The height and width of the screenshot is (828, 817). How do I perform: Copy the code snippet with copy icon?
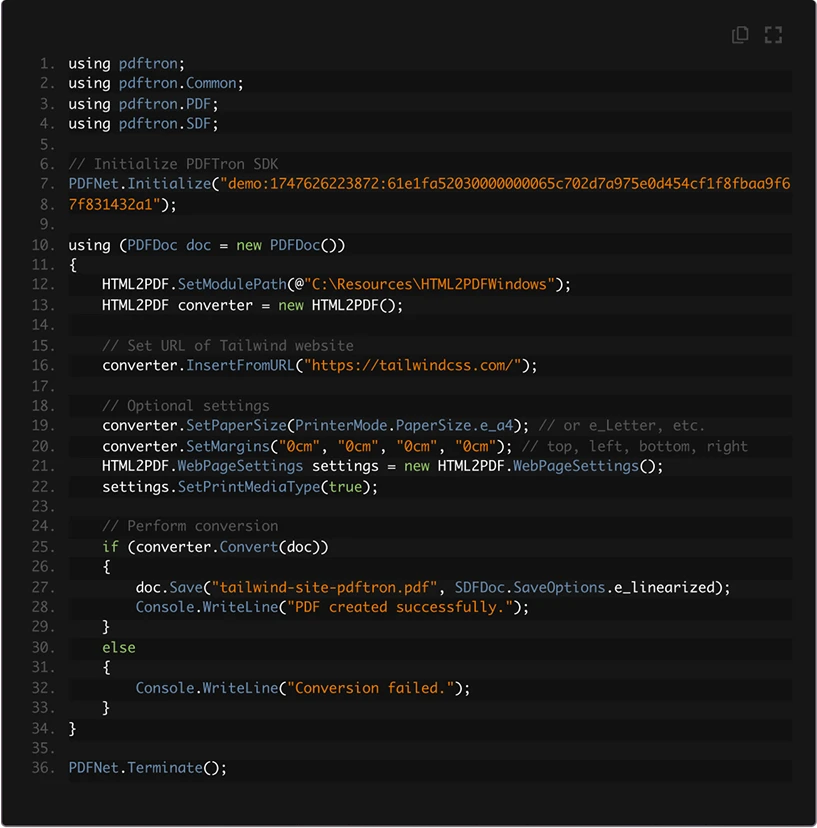point(740,35)
